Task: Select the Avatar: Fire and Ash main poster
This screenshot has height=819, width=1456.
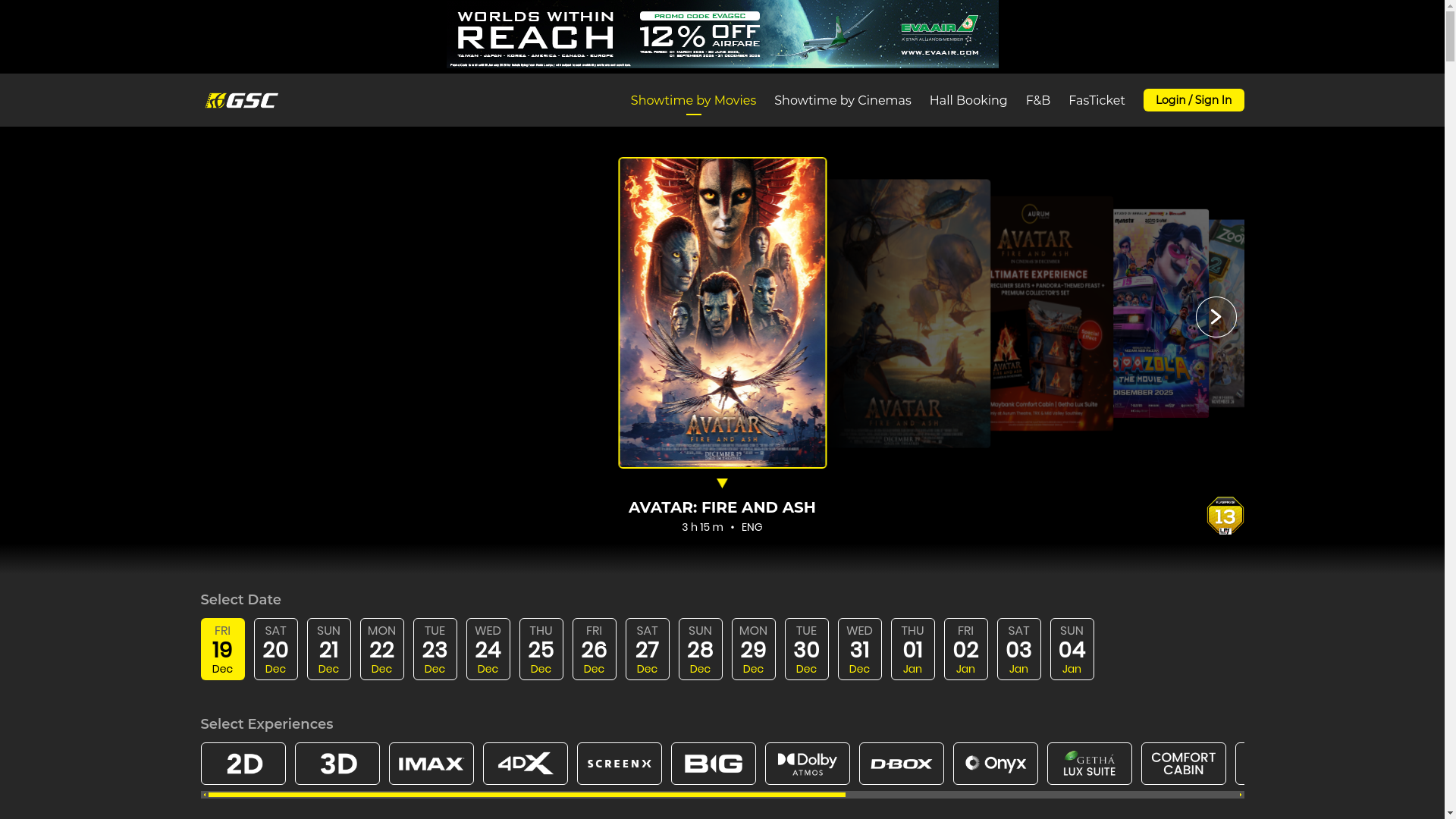Action: [723, 312]
